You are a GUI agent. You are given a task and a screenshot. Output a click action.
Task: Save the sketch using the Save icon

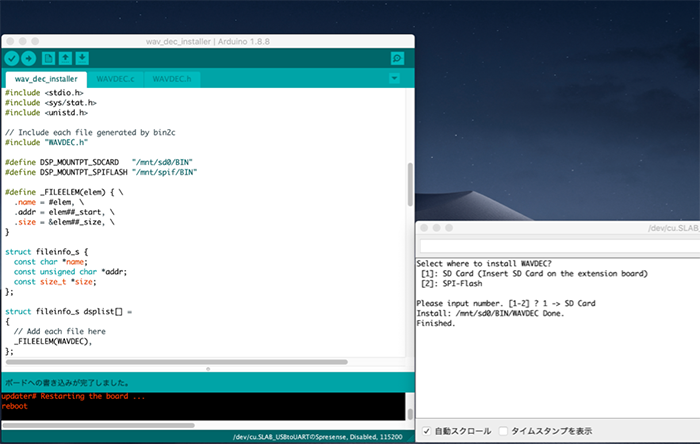[82, 59]
